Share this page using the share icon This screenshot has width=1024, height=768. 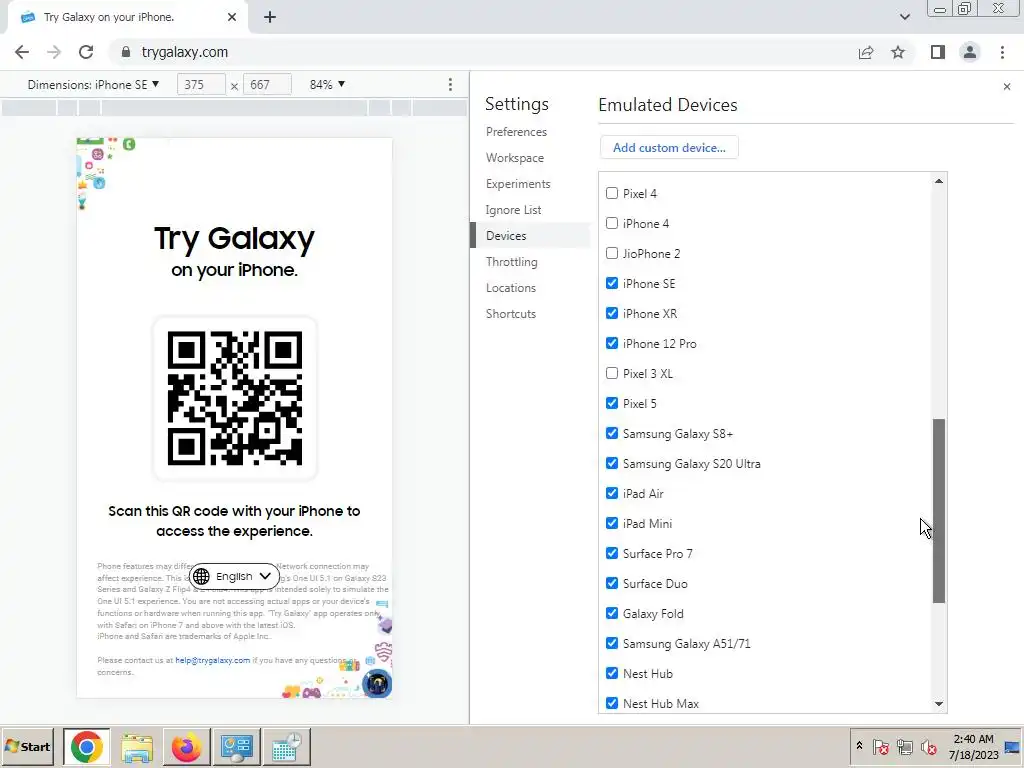point(866,52)
